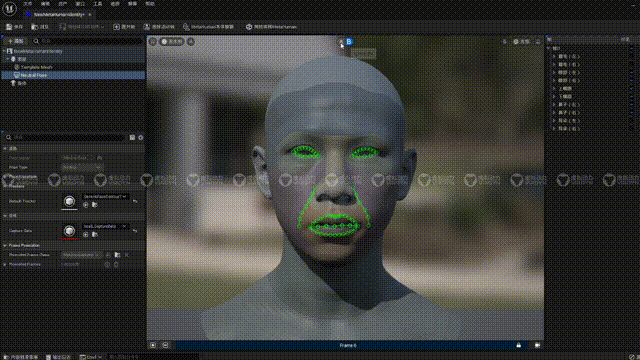
Task: Toggle the outliner root group checkbox at the top right
Action: 631,49
